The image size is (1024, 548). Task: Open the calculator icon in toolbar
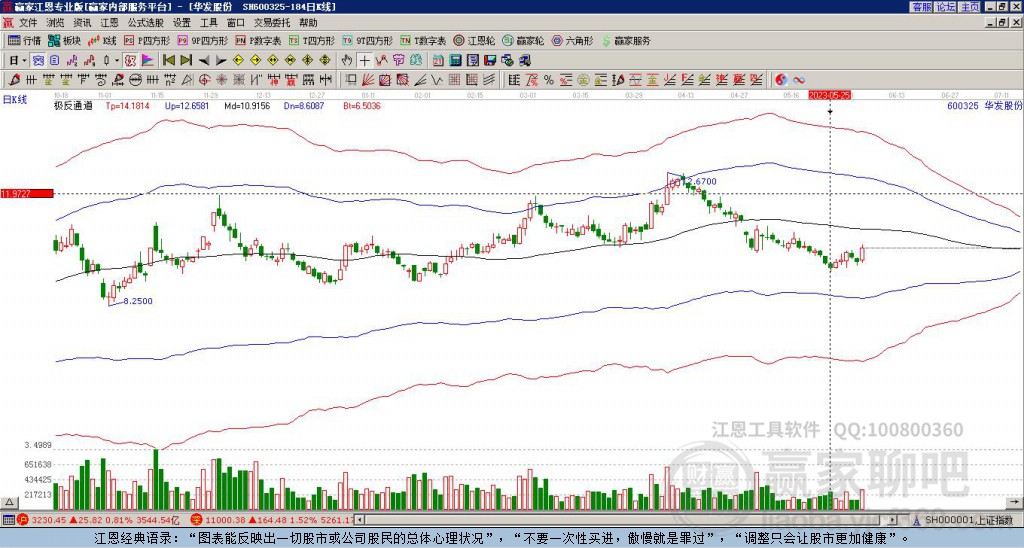pos(455,61)
